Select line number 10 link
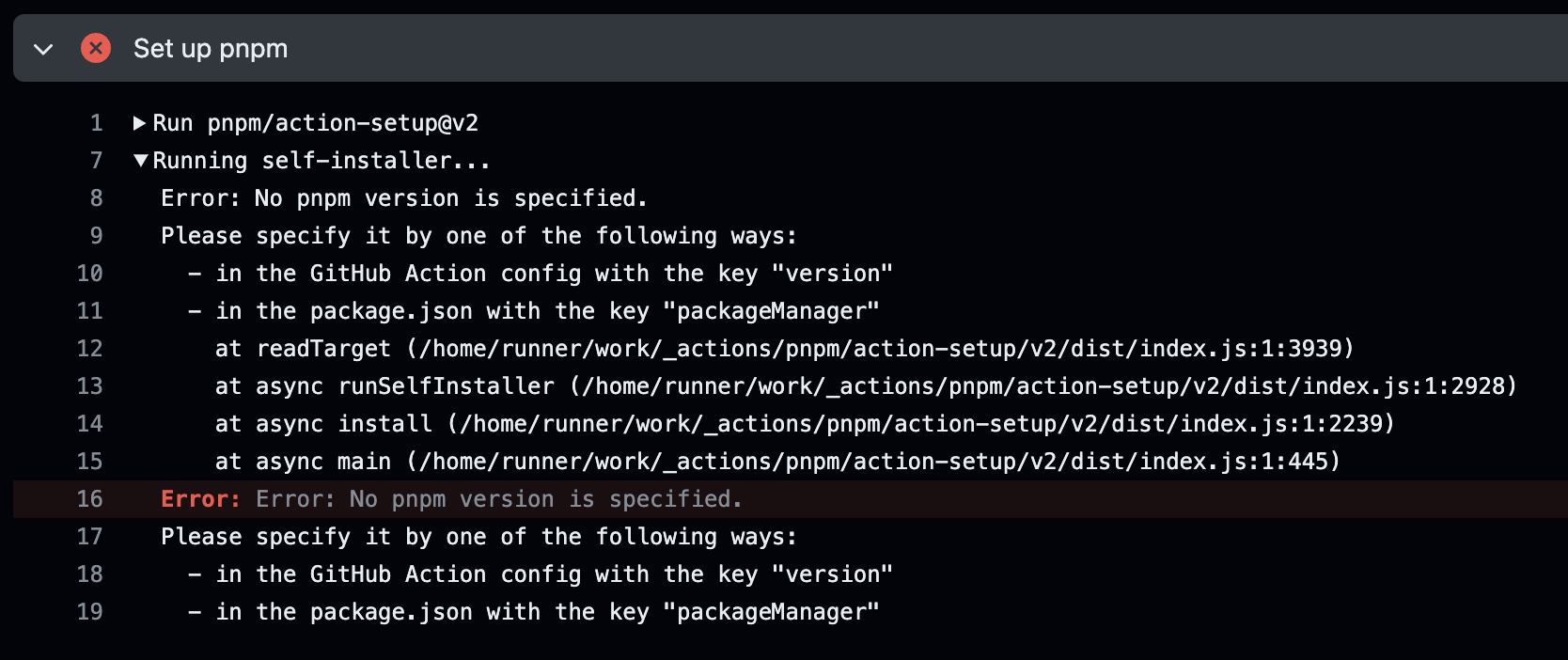This screenshot has width=1568, height=660. pos(90,274)
